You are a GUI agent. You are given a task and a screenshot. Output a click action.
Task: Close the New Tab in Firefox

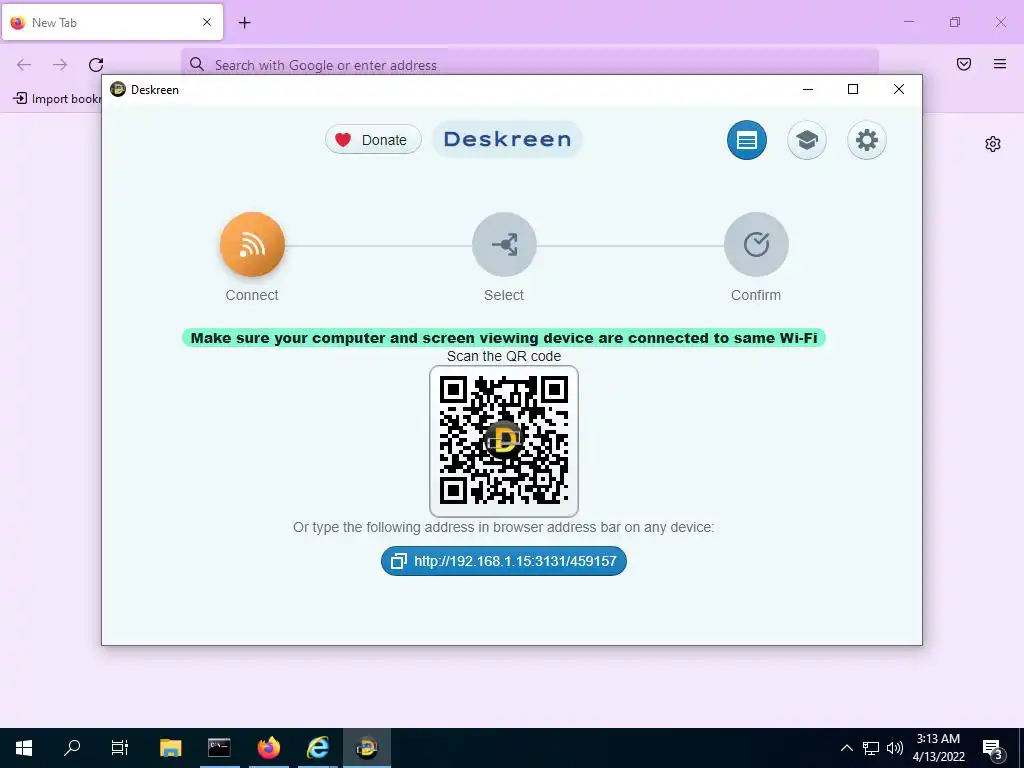207,22
